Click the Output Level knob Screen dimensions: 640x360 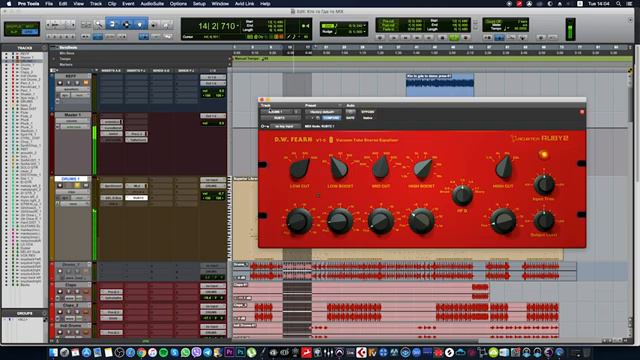click(544, 220)
